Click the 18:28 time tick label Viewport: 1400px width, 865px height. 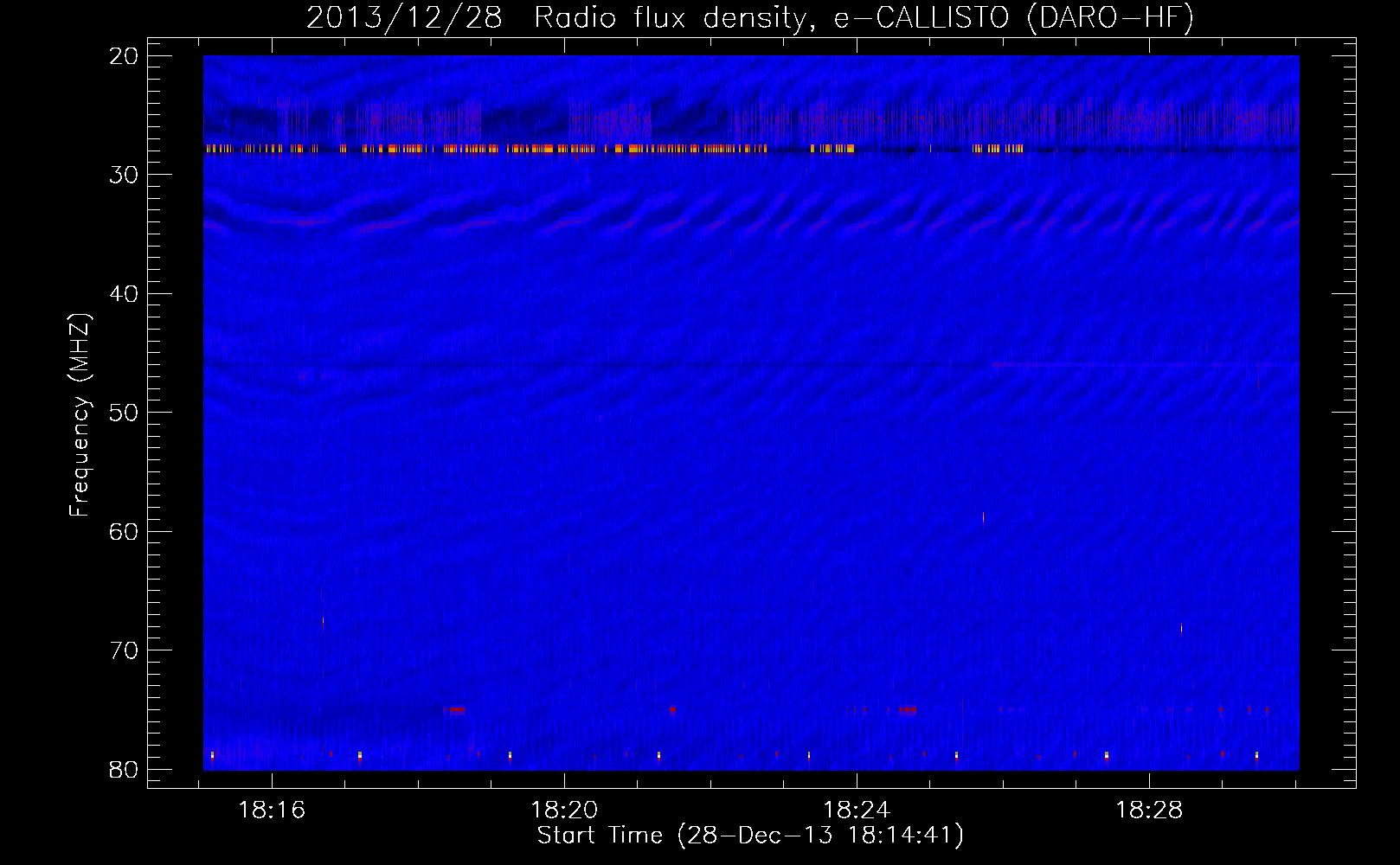pyautogui.click(x=1149, y=811)
